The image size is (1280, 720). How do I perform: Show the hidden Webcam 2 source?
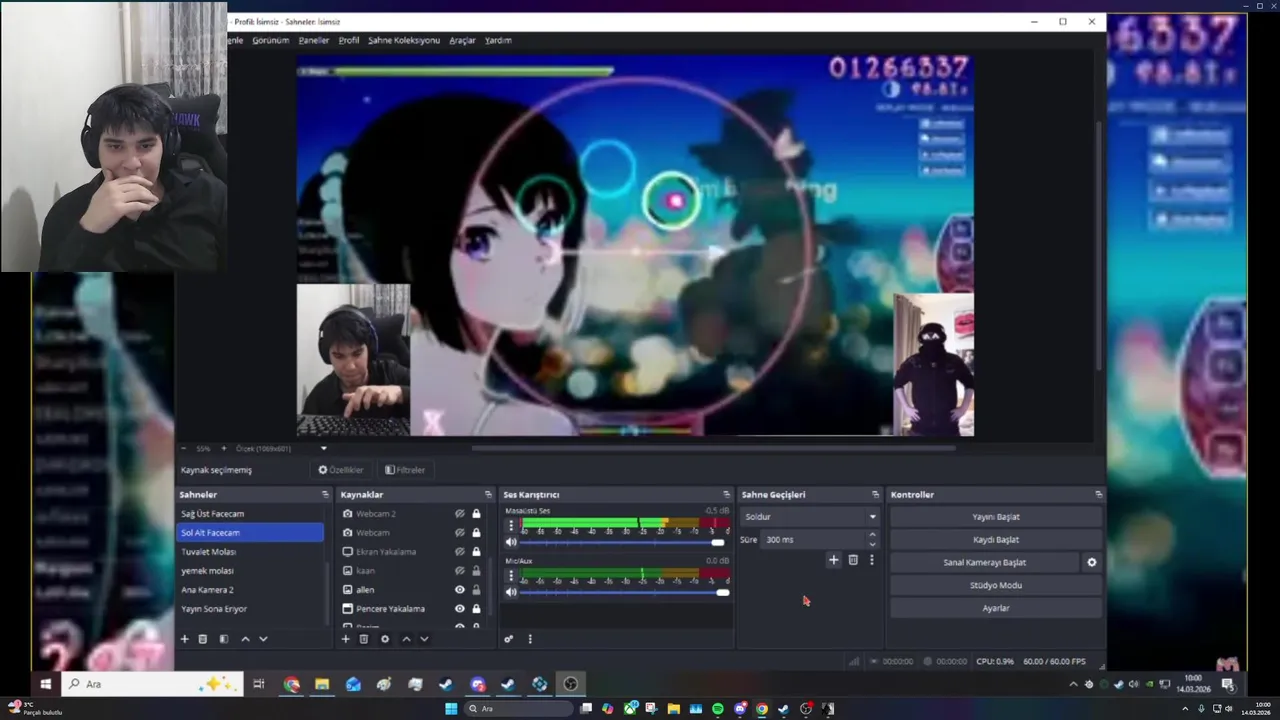click(460, 513)
